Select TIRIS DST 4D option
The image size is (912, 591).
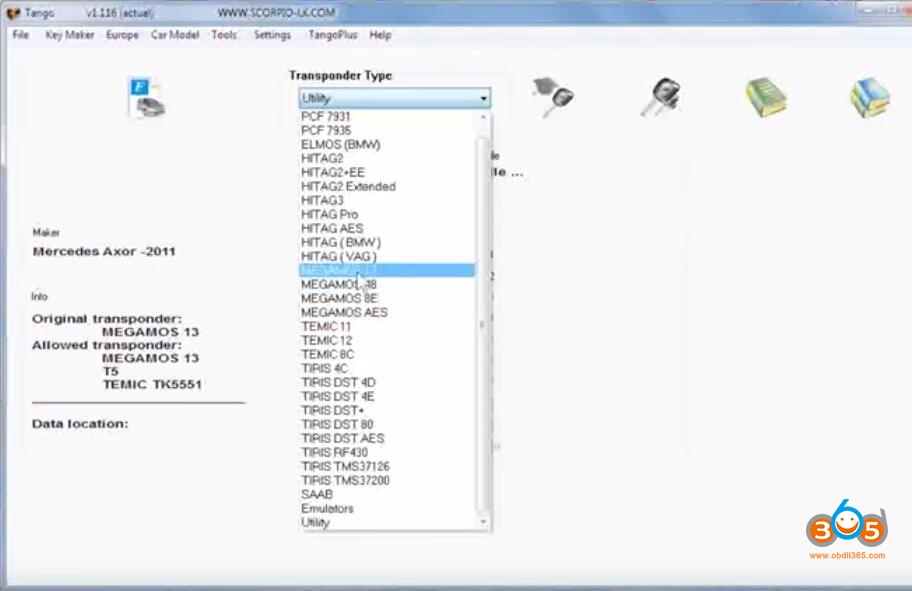click(388, 382)
